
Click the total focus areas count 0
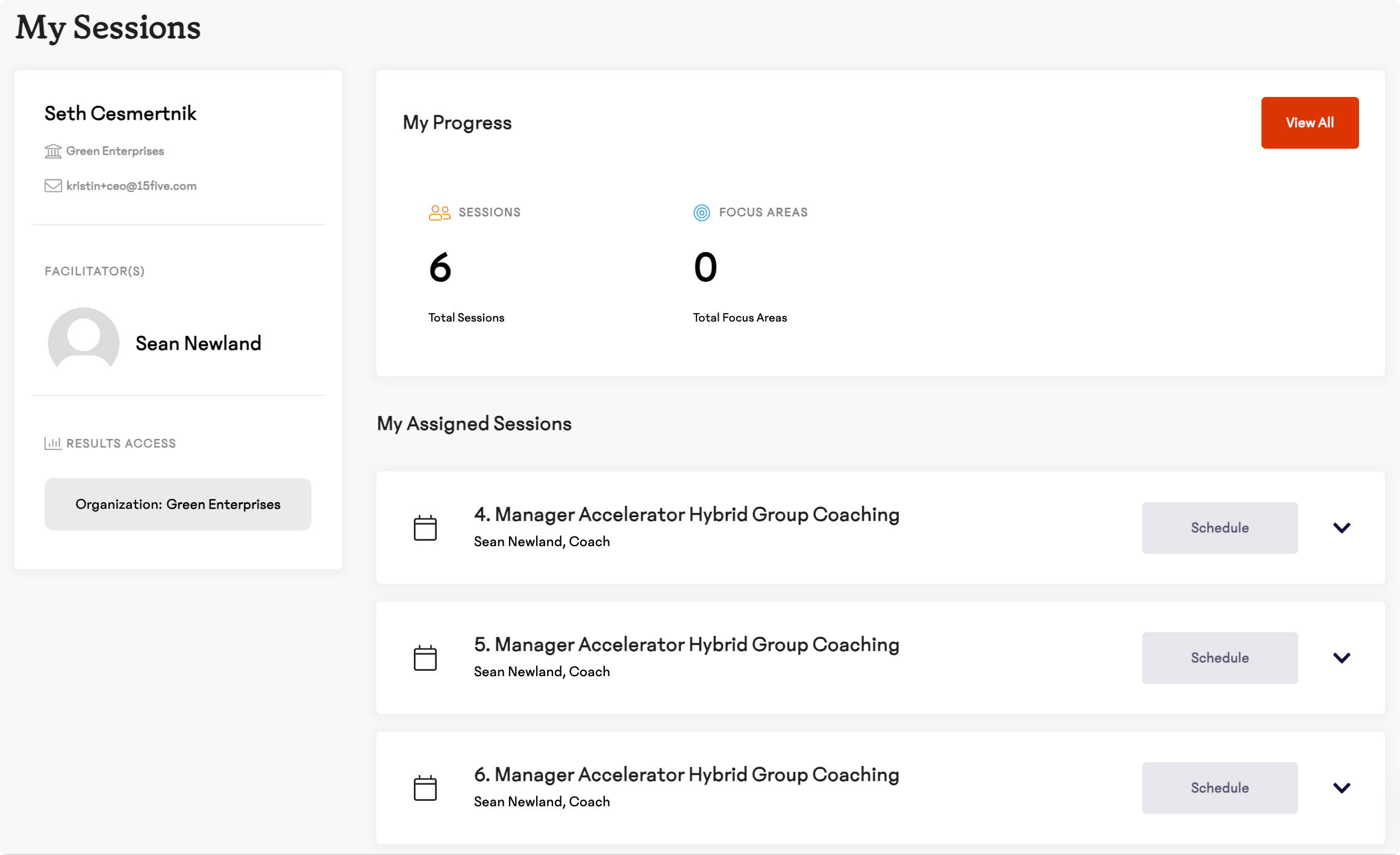[x=705, y=267]
